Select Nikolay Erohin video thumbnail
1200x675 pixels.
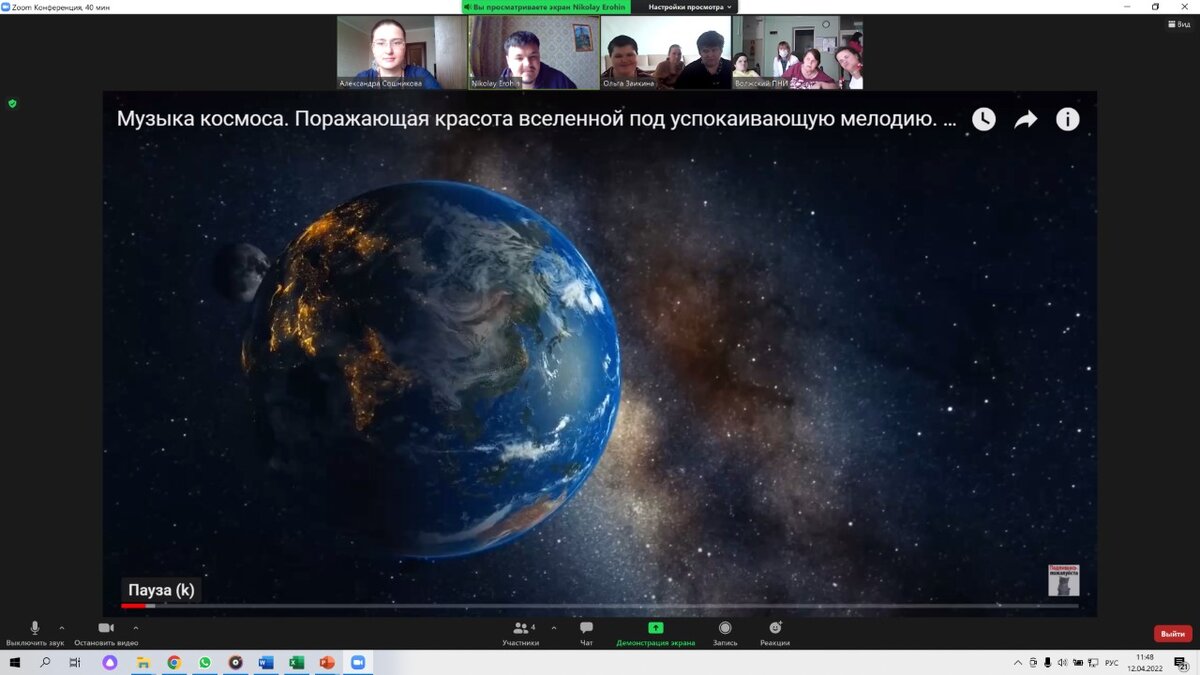[534, 52]
